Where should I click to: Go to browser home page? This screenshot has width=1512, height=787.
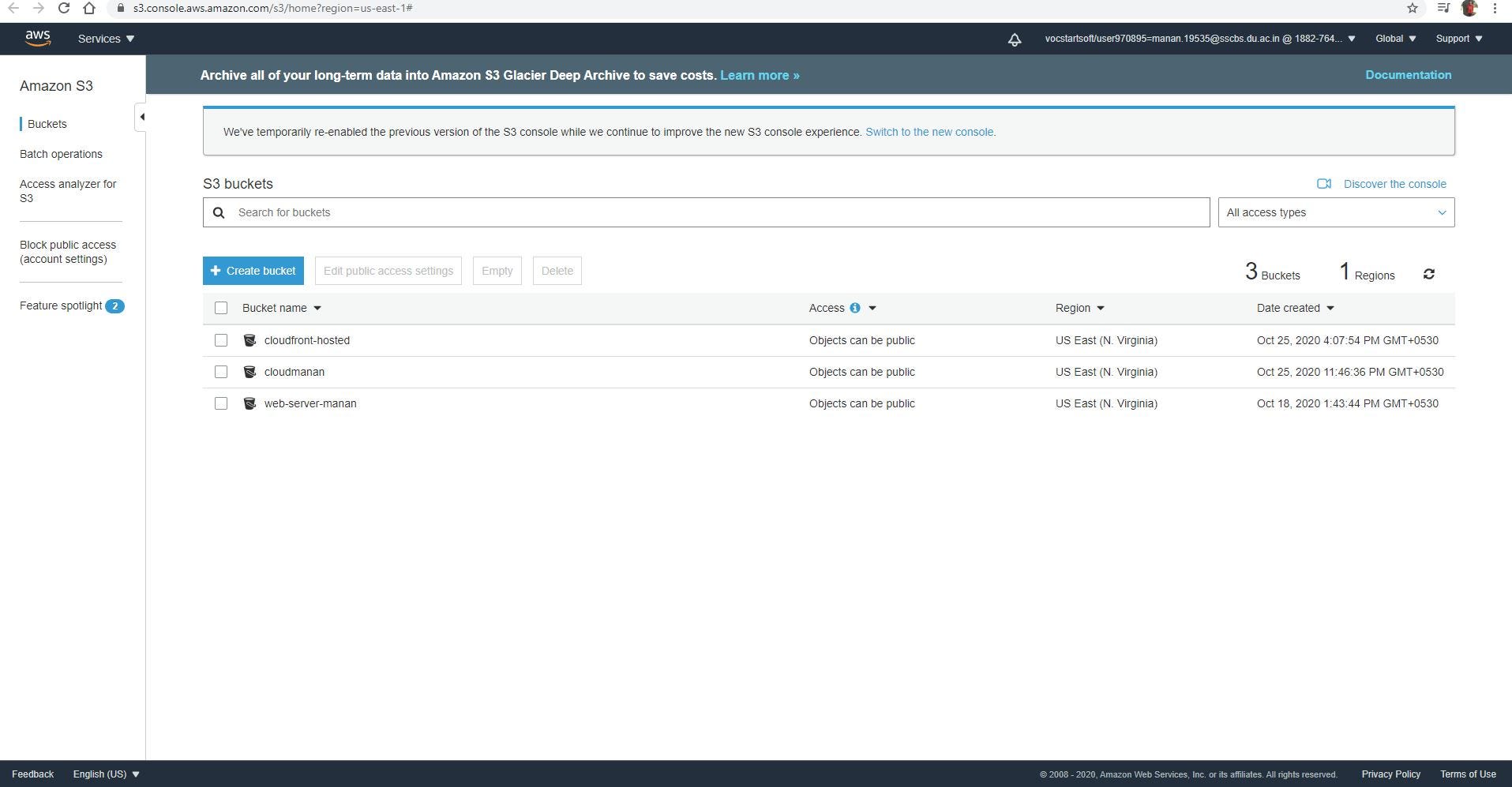89,8
